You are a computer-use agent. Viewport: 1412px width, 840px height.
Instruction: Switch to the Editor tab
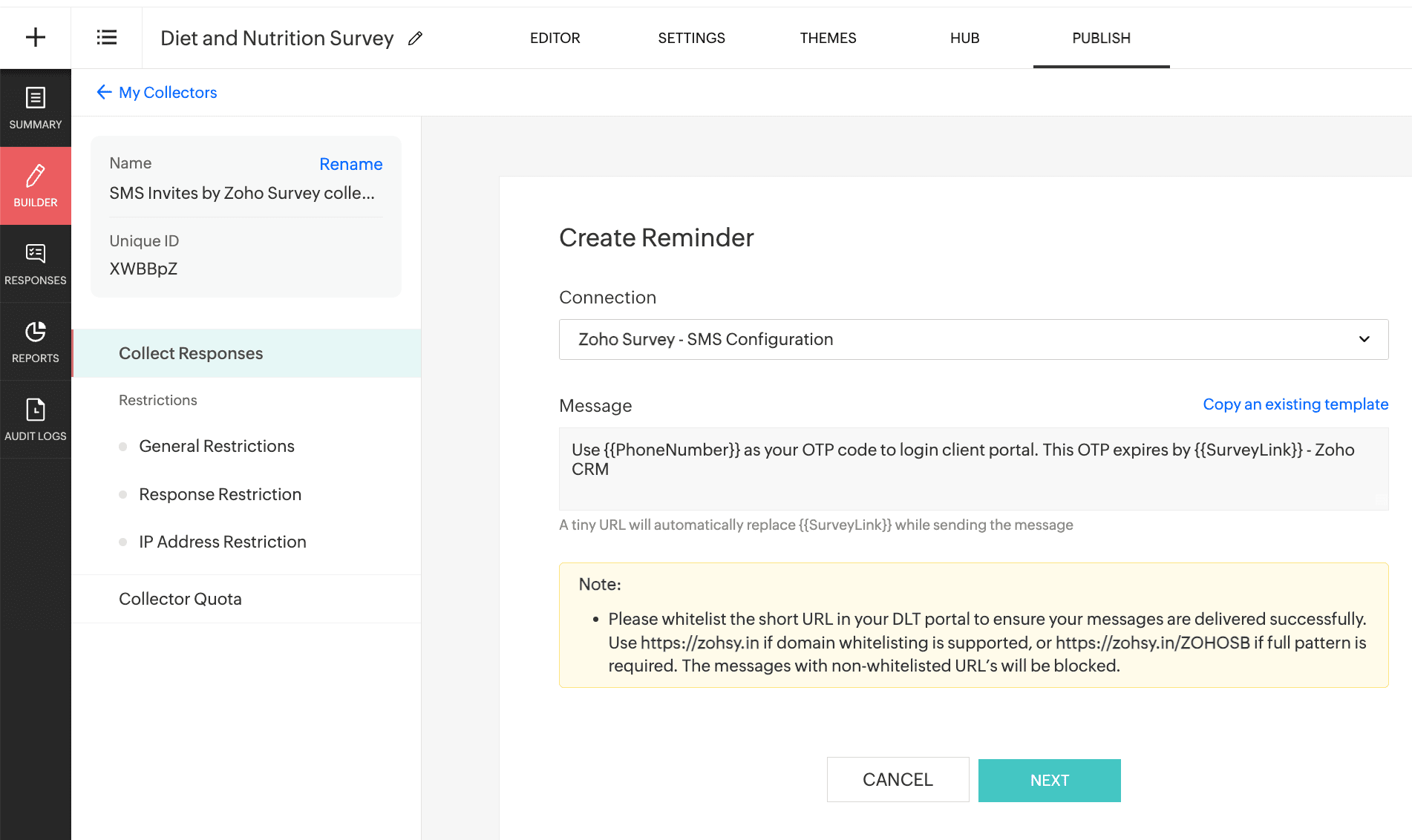555,38
